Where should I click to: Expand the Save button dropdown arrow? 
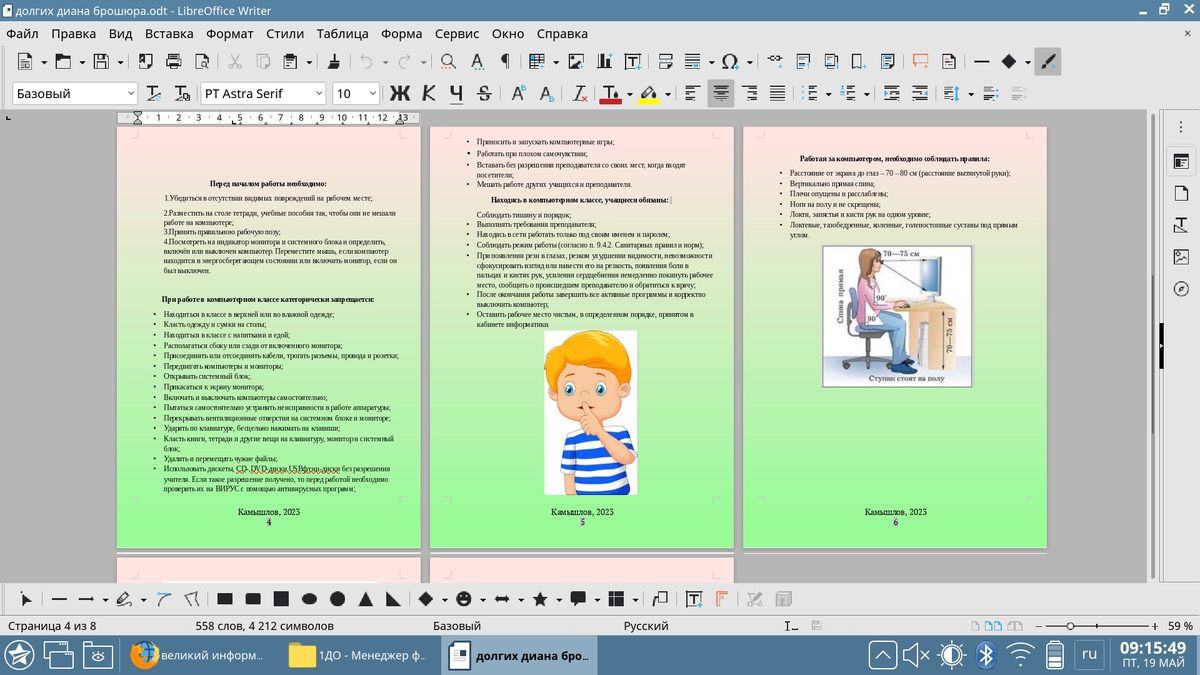click(121, 62)
